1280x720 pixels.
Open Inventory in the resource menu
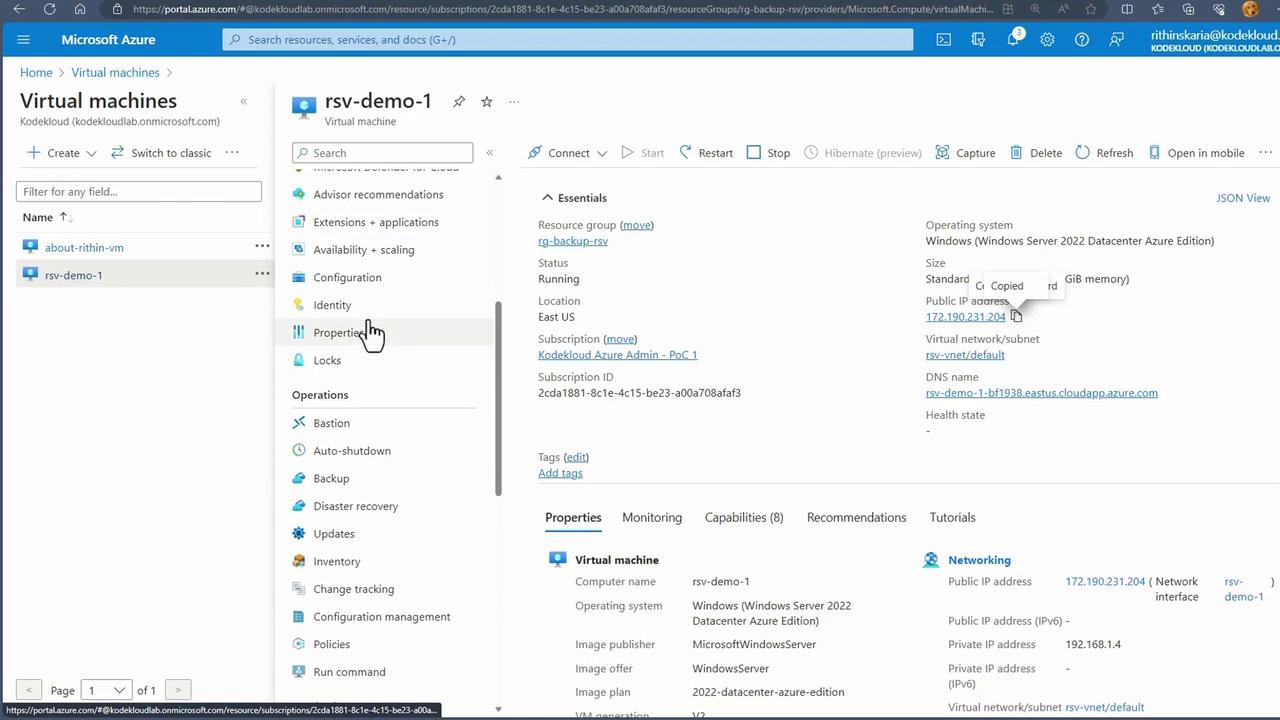pyautogui.click(x=336, y=561)
